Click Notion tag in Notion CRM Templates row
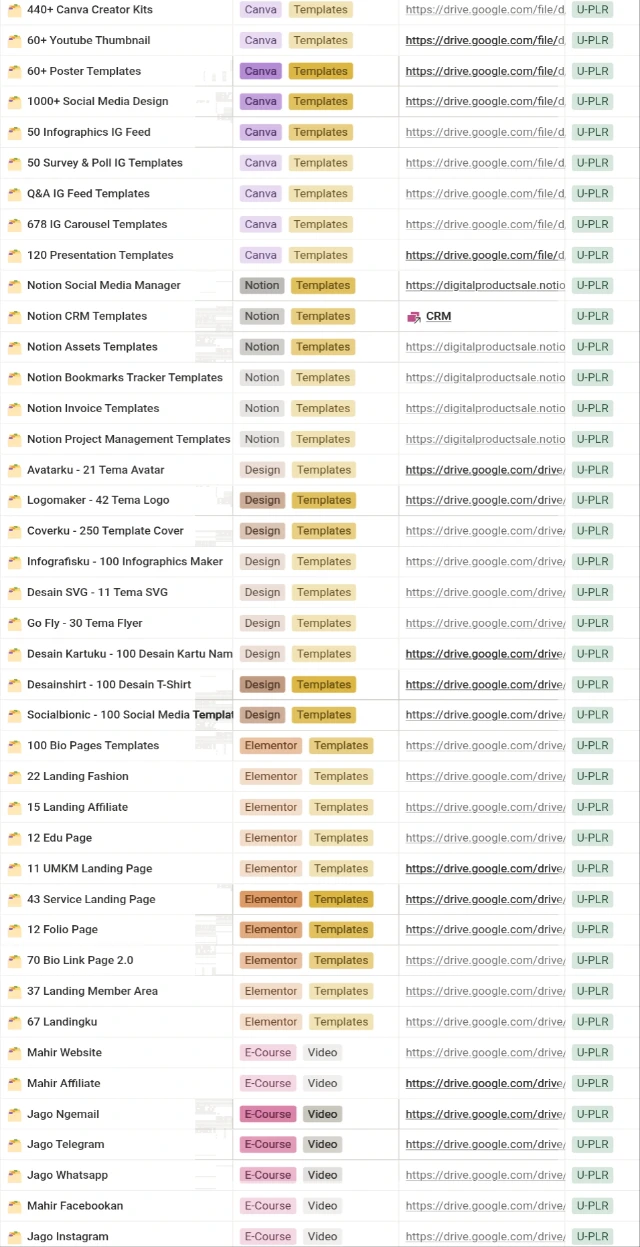 click(x=262, y=316)
